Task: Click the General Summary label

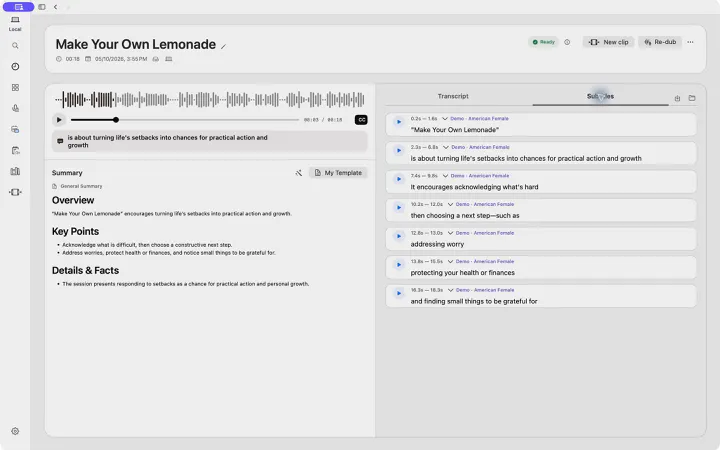Action: (x=81, y=186)
